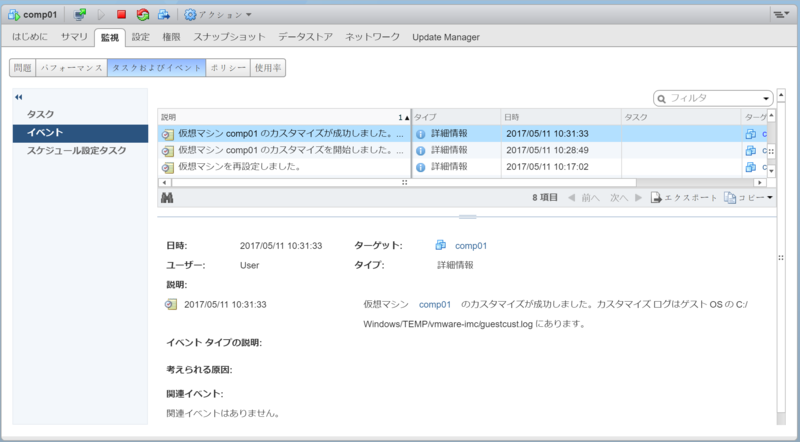Click event icon beside description timestamp in details
Image resolution: width=800 pixels, height=442 pixels.
tap(171, 304)
